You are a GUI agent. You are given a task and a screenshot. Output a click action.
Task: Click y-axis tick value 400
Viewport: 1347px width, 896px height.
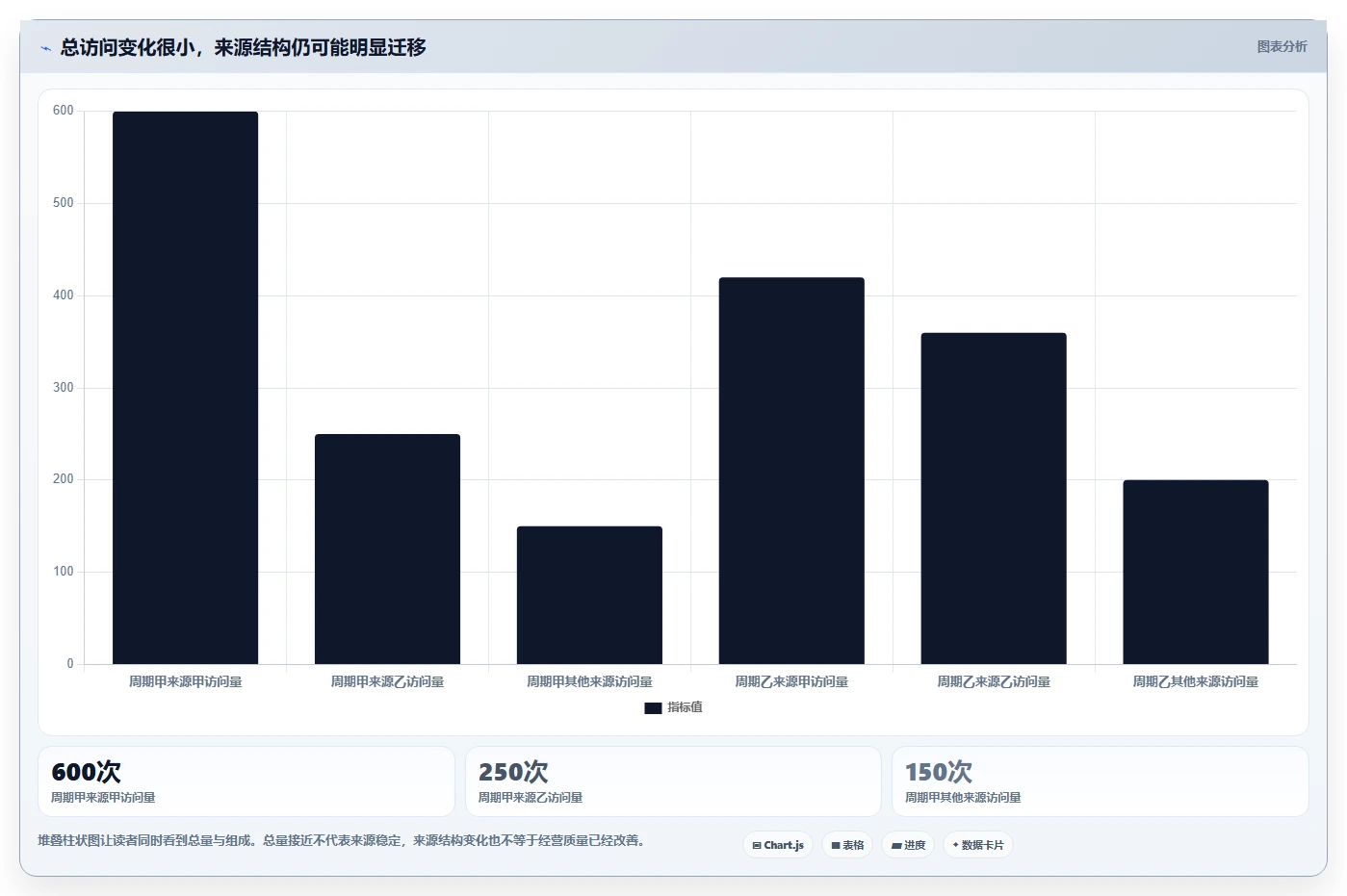pyautogui.click(x=63, y=295)
